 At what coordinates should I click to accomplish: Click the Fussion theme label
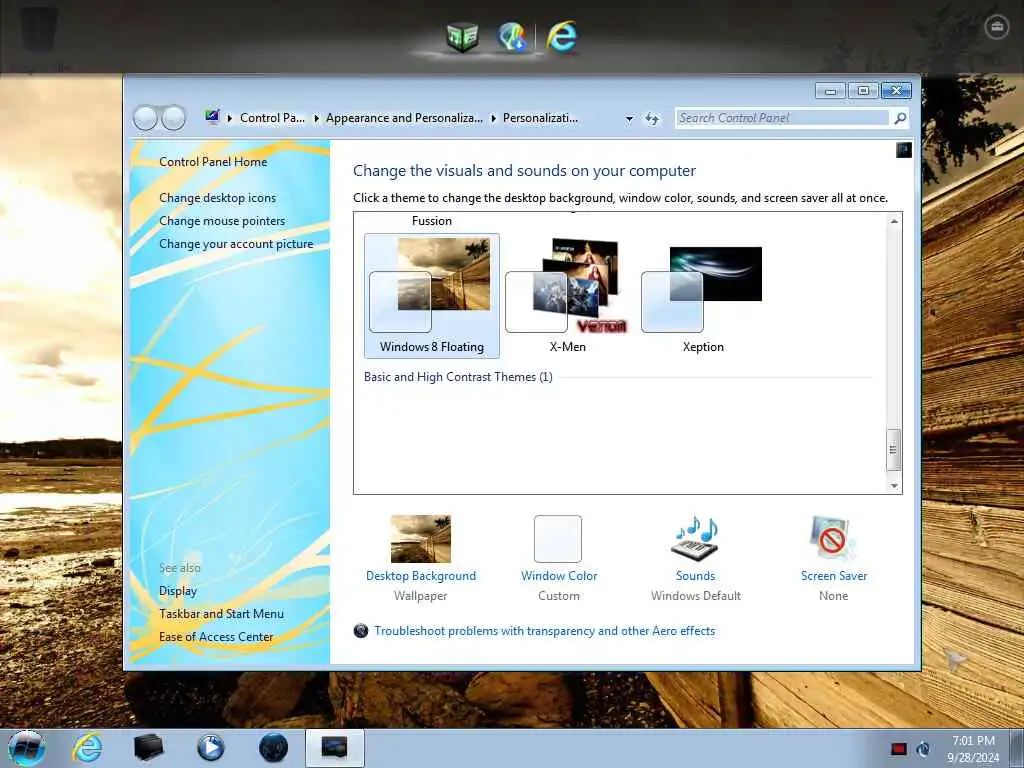click(432, 221)
